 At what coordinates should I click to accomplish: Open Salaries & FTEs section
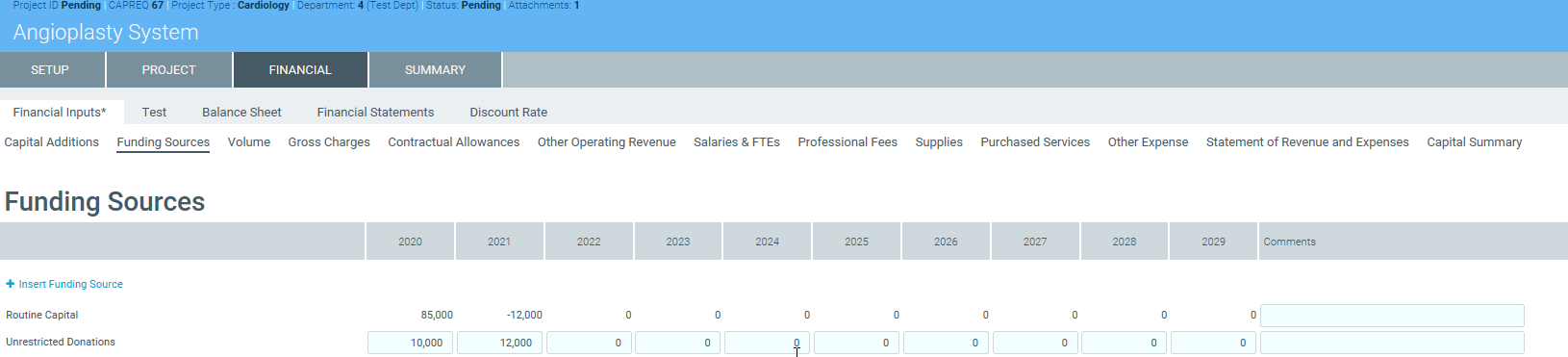[x=737, y=142]
